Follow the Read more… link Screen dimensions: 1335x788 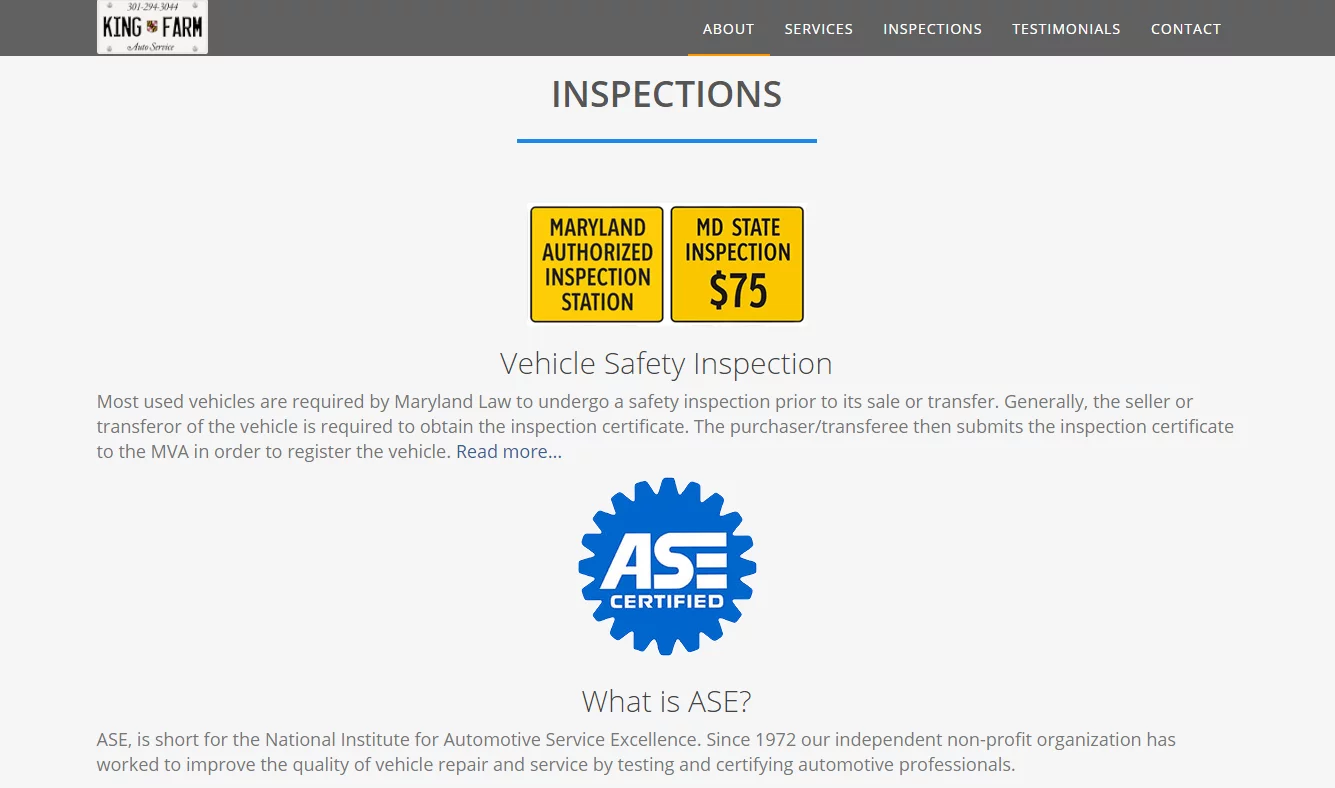[x=509, y=452]
